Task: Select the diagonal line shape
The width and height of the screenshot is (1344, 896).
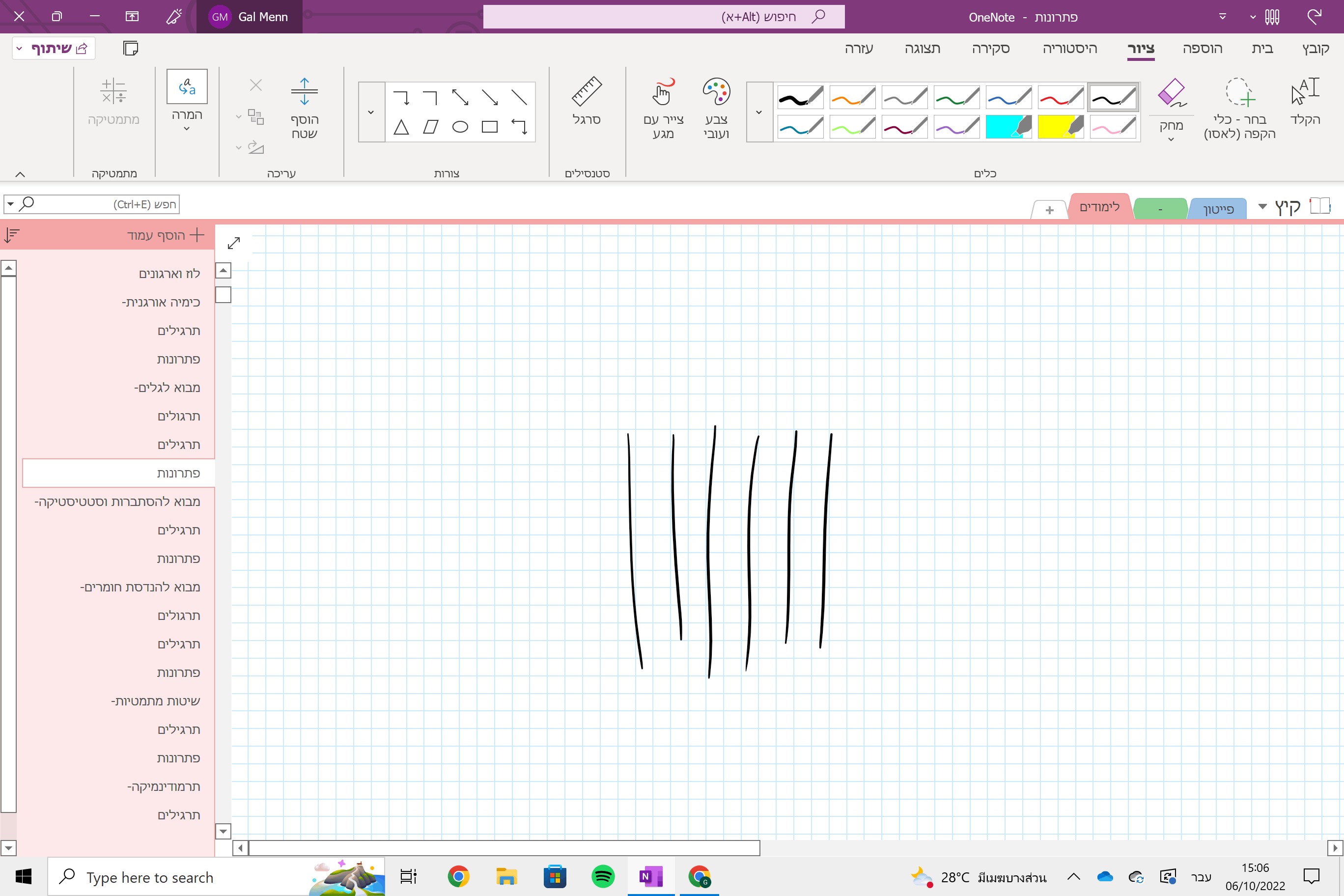Action: (519, 97)
